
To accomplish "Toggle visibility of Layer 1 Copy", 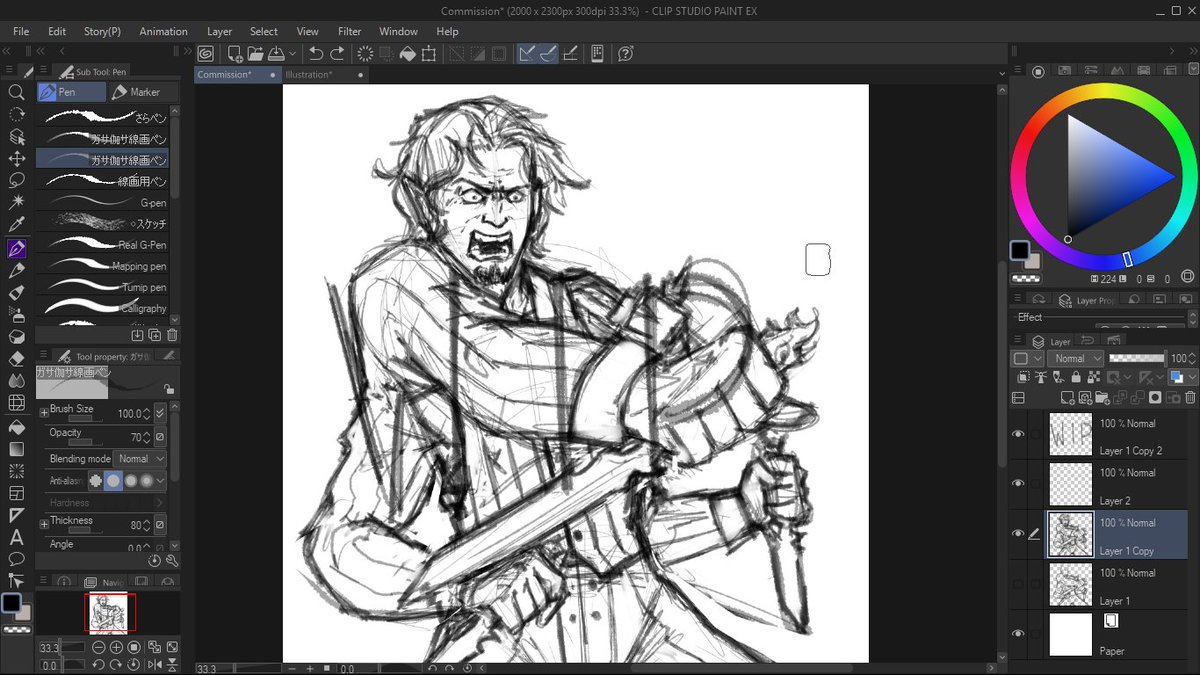I will point(1018,534).
